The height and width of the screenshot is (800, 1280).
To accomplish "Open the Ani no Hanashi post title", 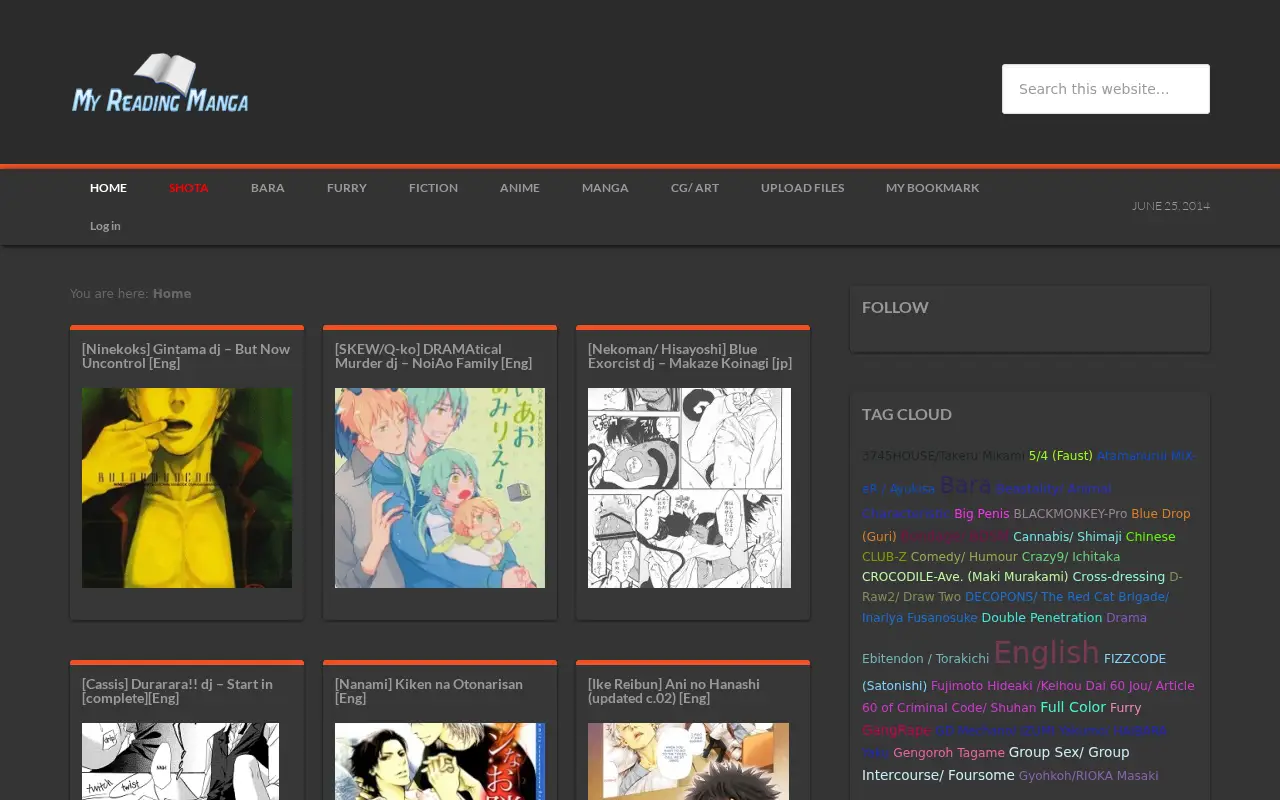I will [x=674, y=691].
